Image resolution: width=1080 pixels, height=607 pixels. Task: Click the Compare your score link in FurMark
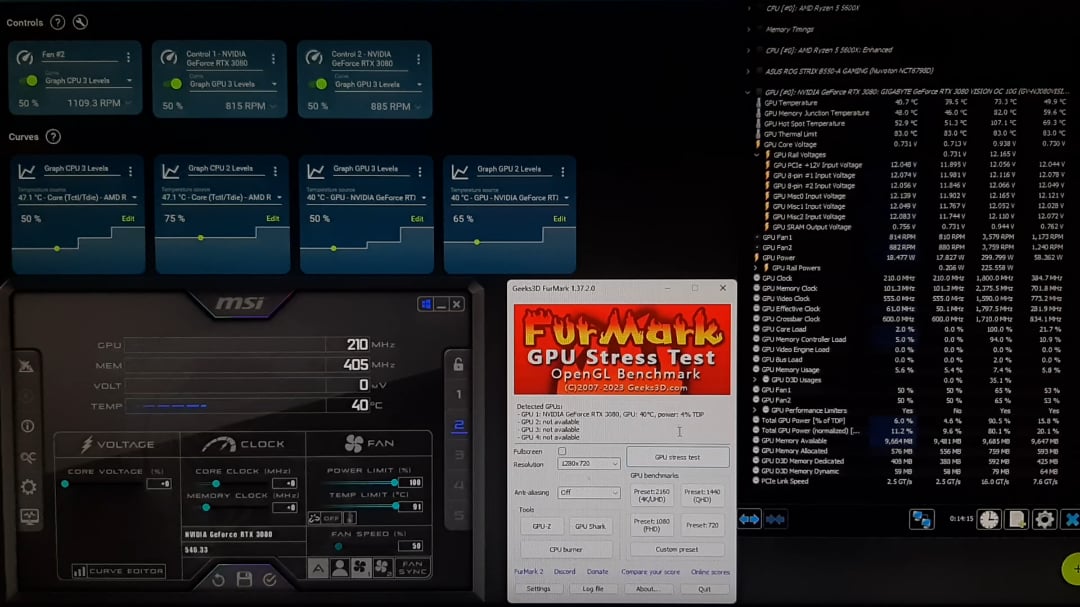point(652,571)
